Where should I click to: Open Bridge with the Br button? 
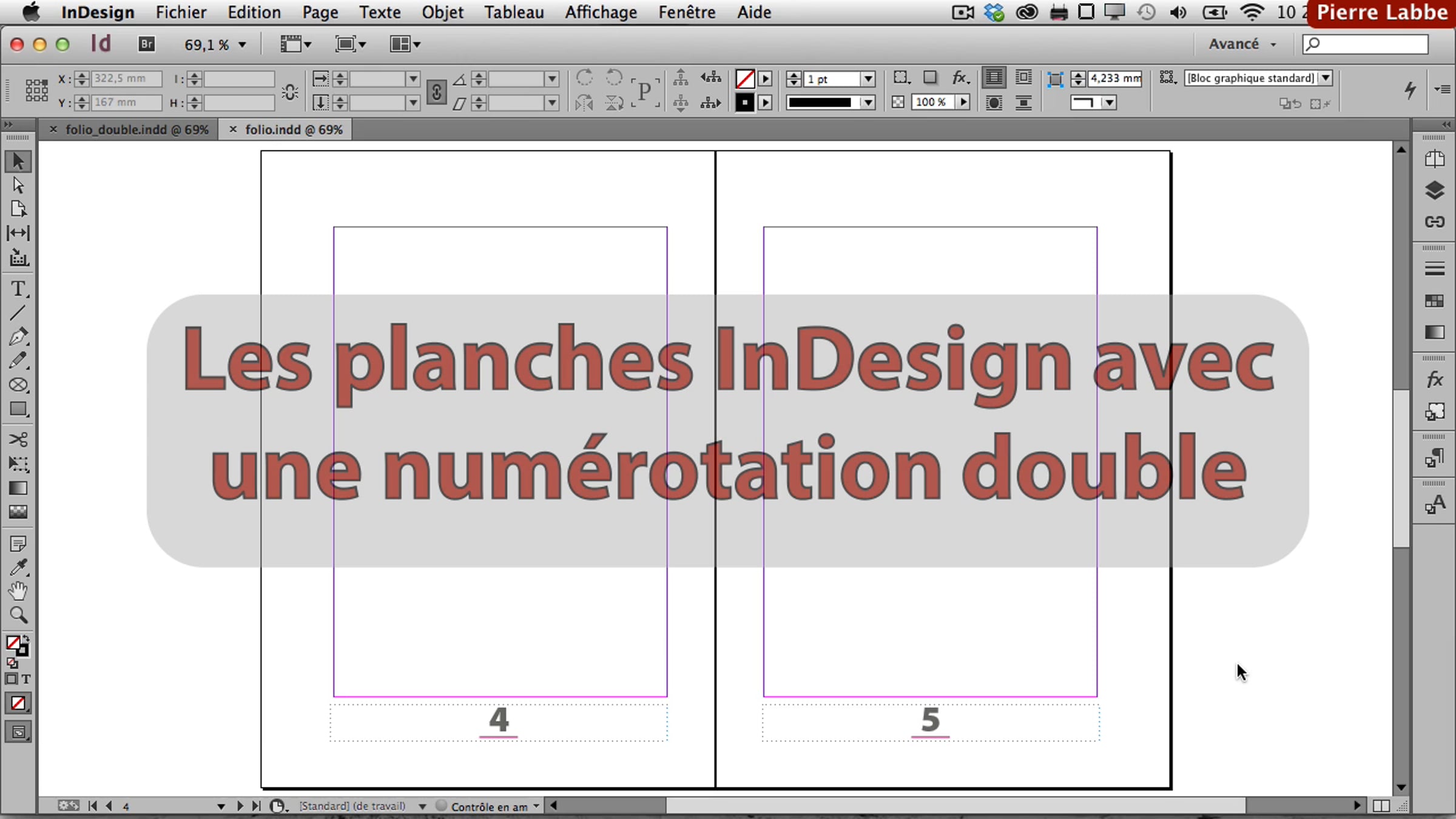click(x=146, y=44)
